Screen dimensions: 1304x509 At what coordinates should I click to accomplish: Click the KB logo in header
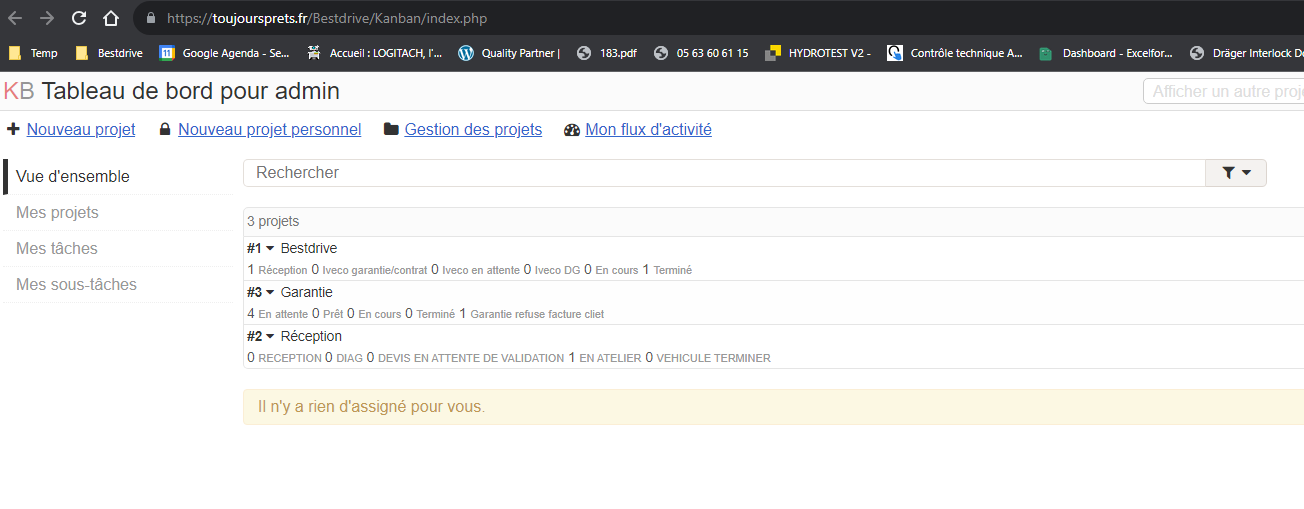(18, 91)
